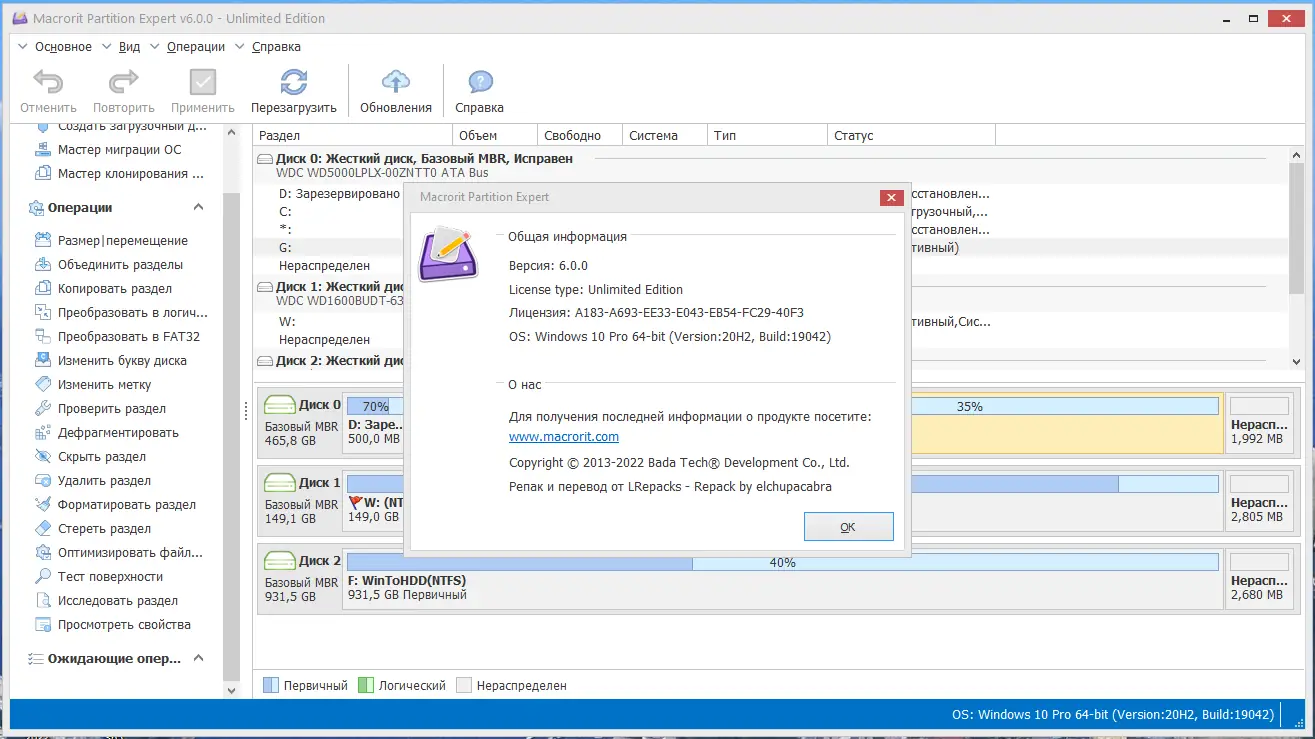Viewport: 1315px width, 739px height.
Task: Open the Вид menu
Action: (x=128, y=46)
